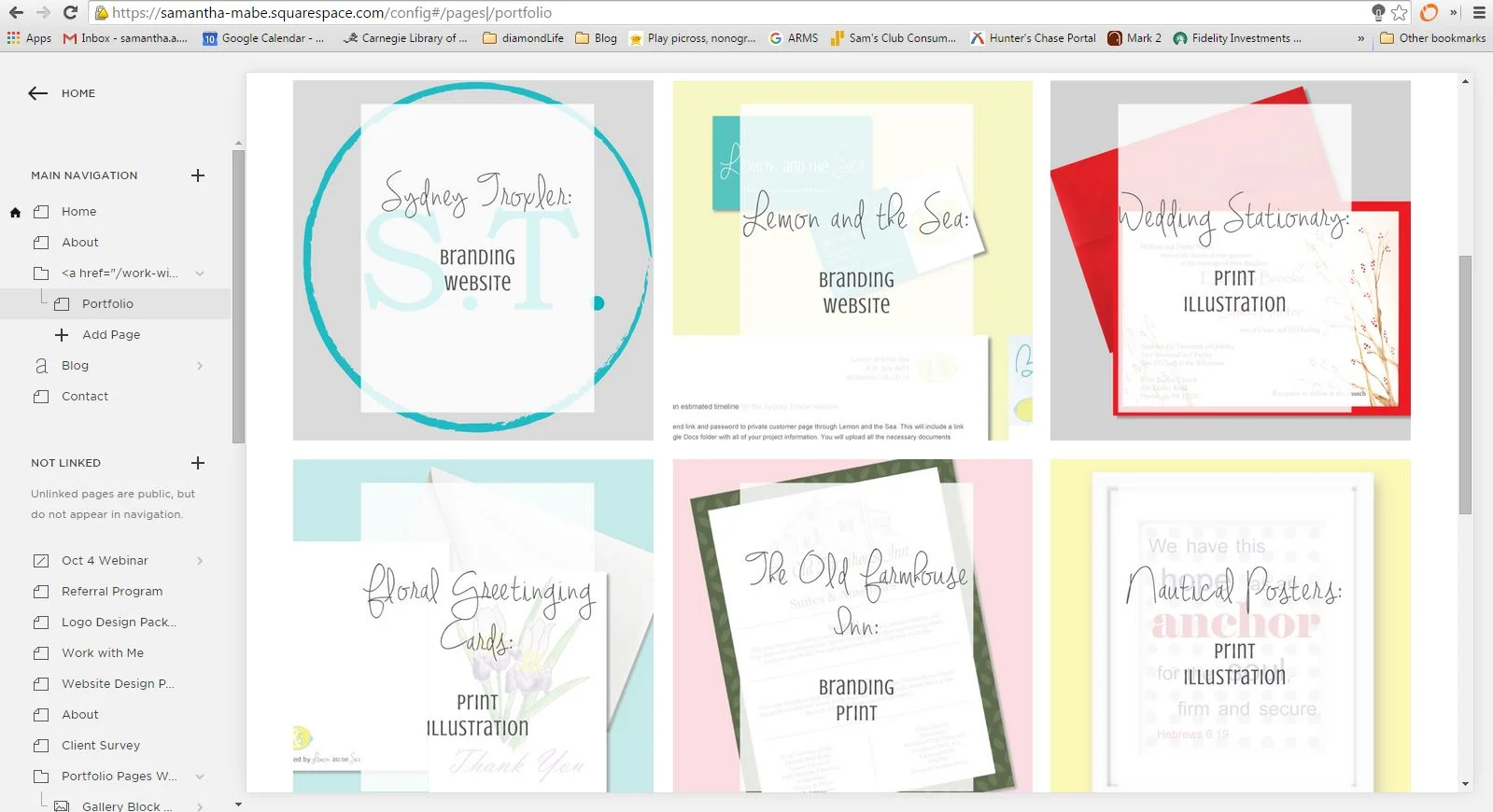
Task: Open the Mark 2 bookmark
Action: 1134,38
